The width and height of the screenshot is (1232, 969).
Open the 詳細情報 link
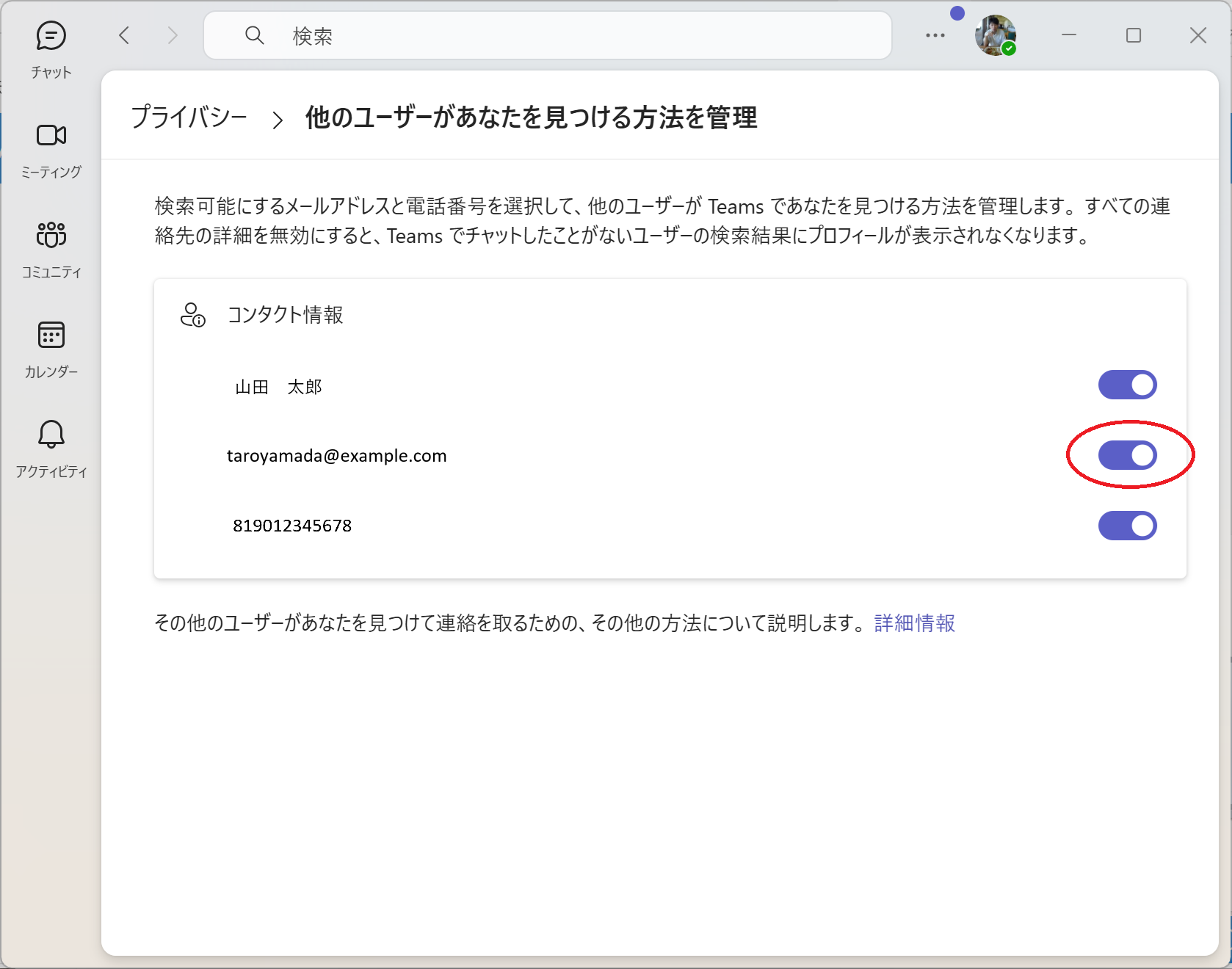pyautogui.click(x=914, y=623)
